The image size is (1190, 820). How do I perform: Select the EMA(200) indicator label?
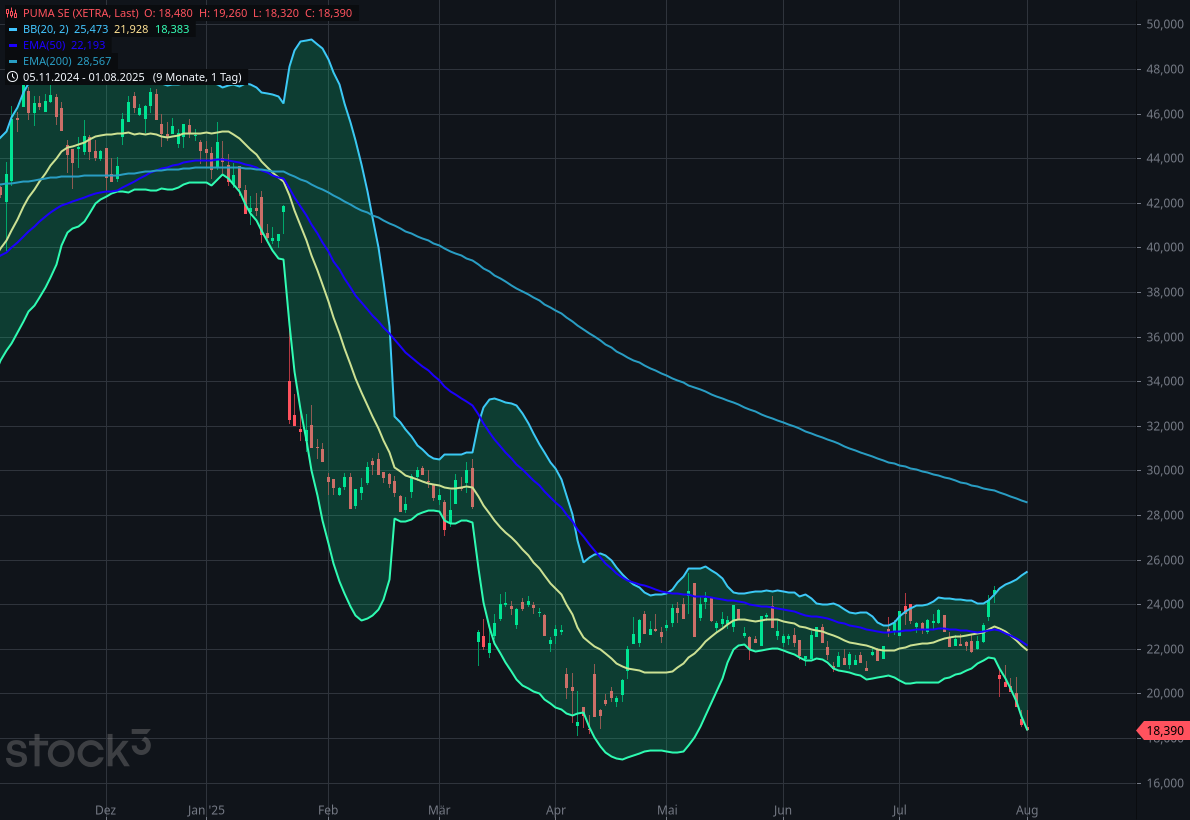(47, 61)
